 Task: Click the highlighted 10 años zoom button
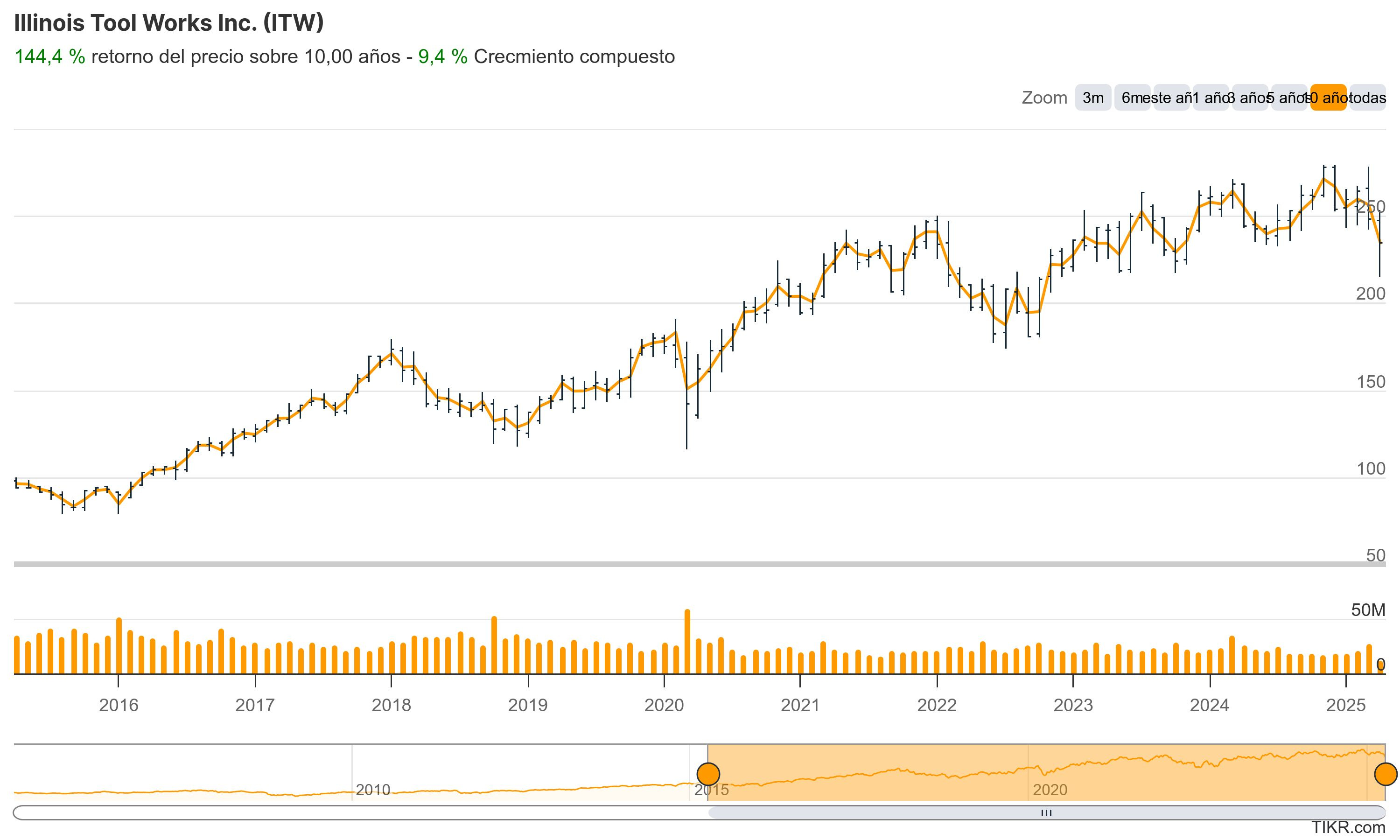point(1328,98)
